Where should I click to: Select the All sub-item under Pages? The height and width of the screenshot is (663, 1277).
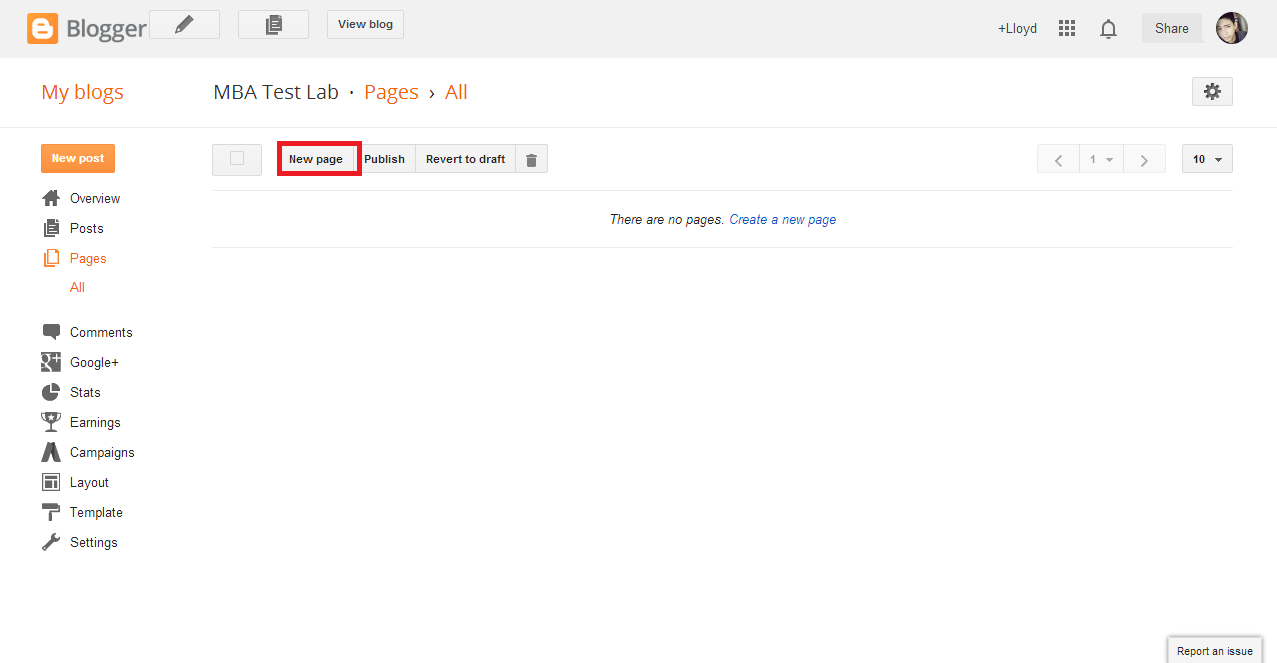[x=77, y=287]
